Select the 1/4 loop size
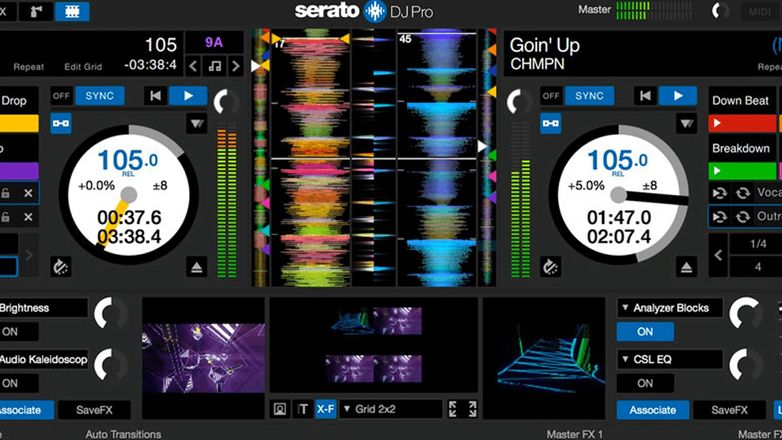 coord(758,243)
